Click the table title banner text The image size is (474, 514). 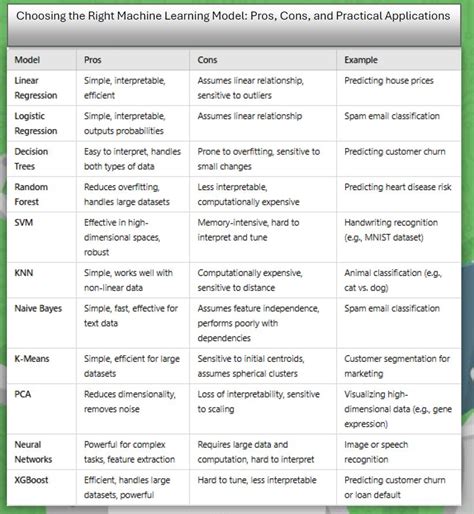pos(233,16)
